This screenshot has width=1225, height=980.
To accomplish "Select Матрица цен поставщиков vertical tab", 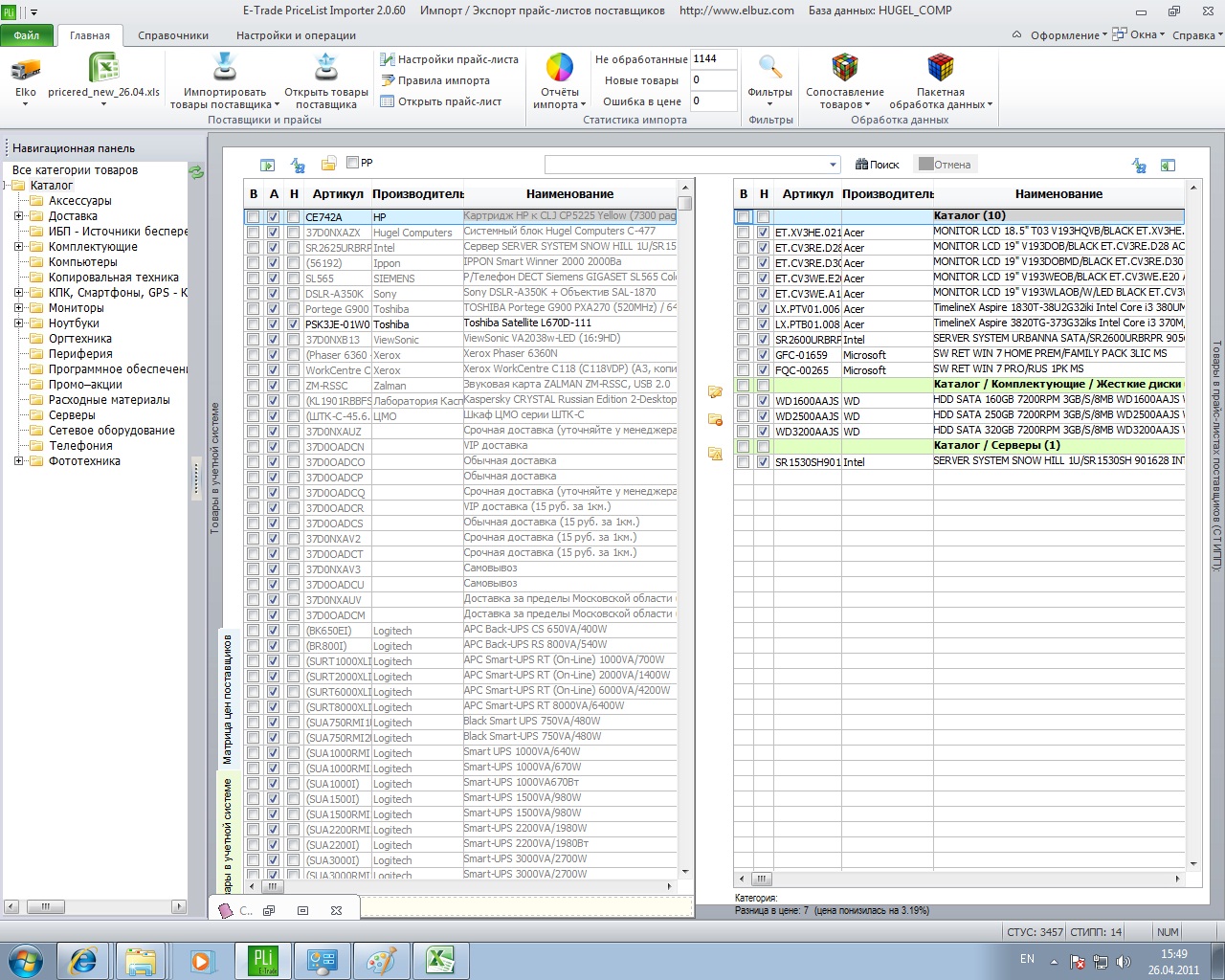I will [x=228, y=699].
